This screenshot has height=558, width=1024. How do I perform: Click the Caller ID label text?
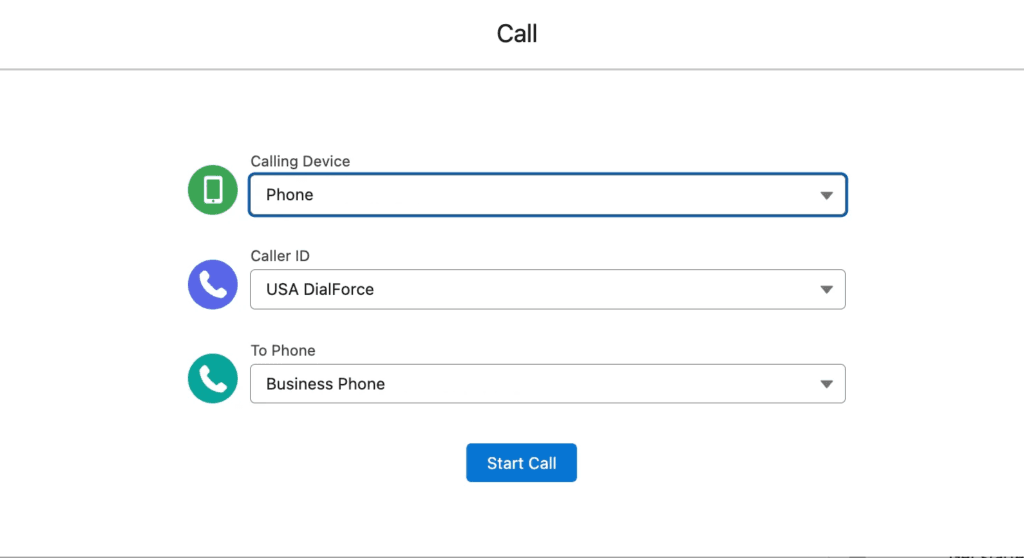tap(280, 256)
